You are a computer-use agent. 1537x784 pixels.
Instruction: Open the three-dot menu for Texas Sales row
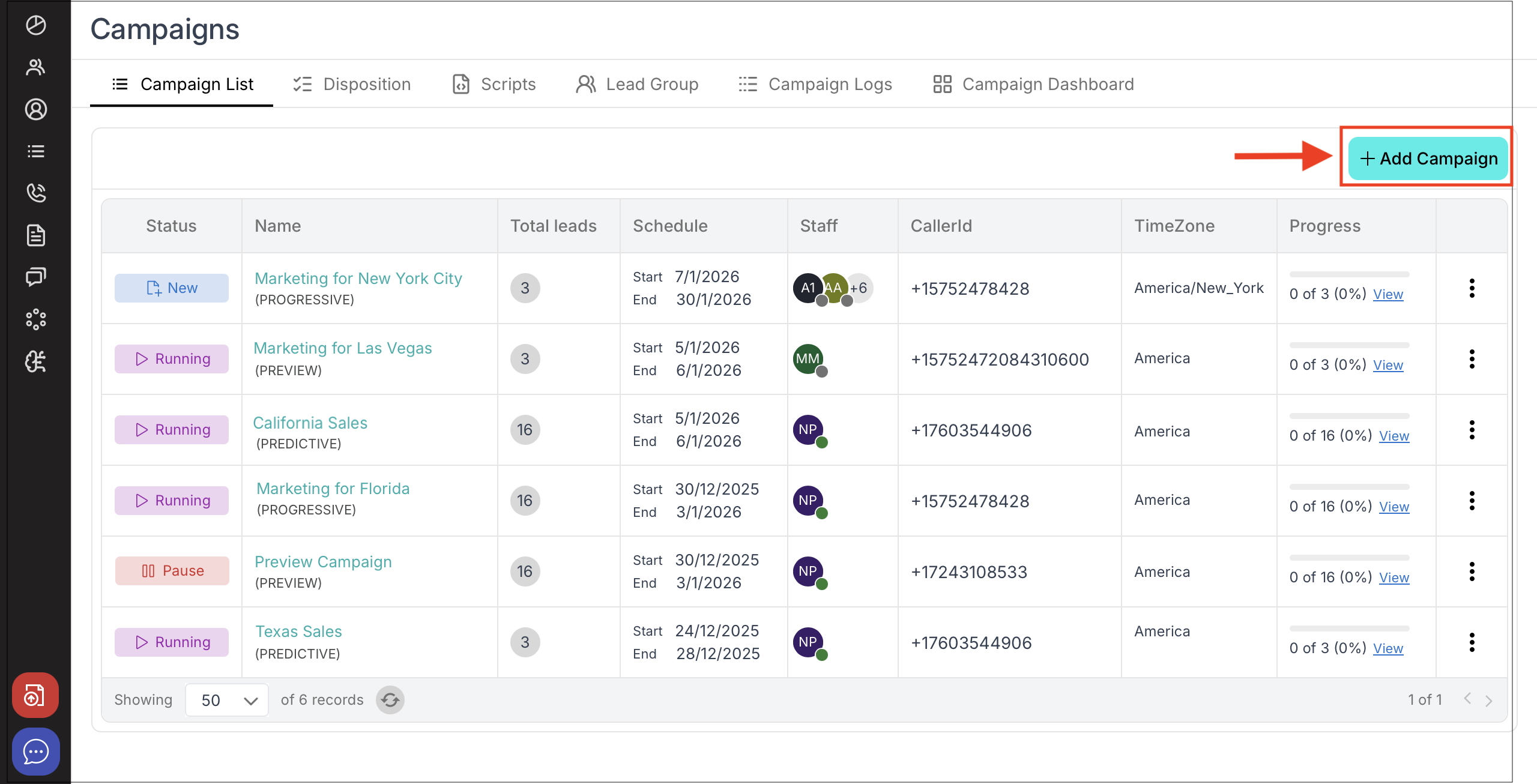[x=1472, y=642]
